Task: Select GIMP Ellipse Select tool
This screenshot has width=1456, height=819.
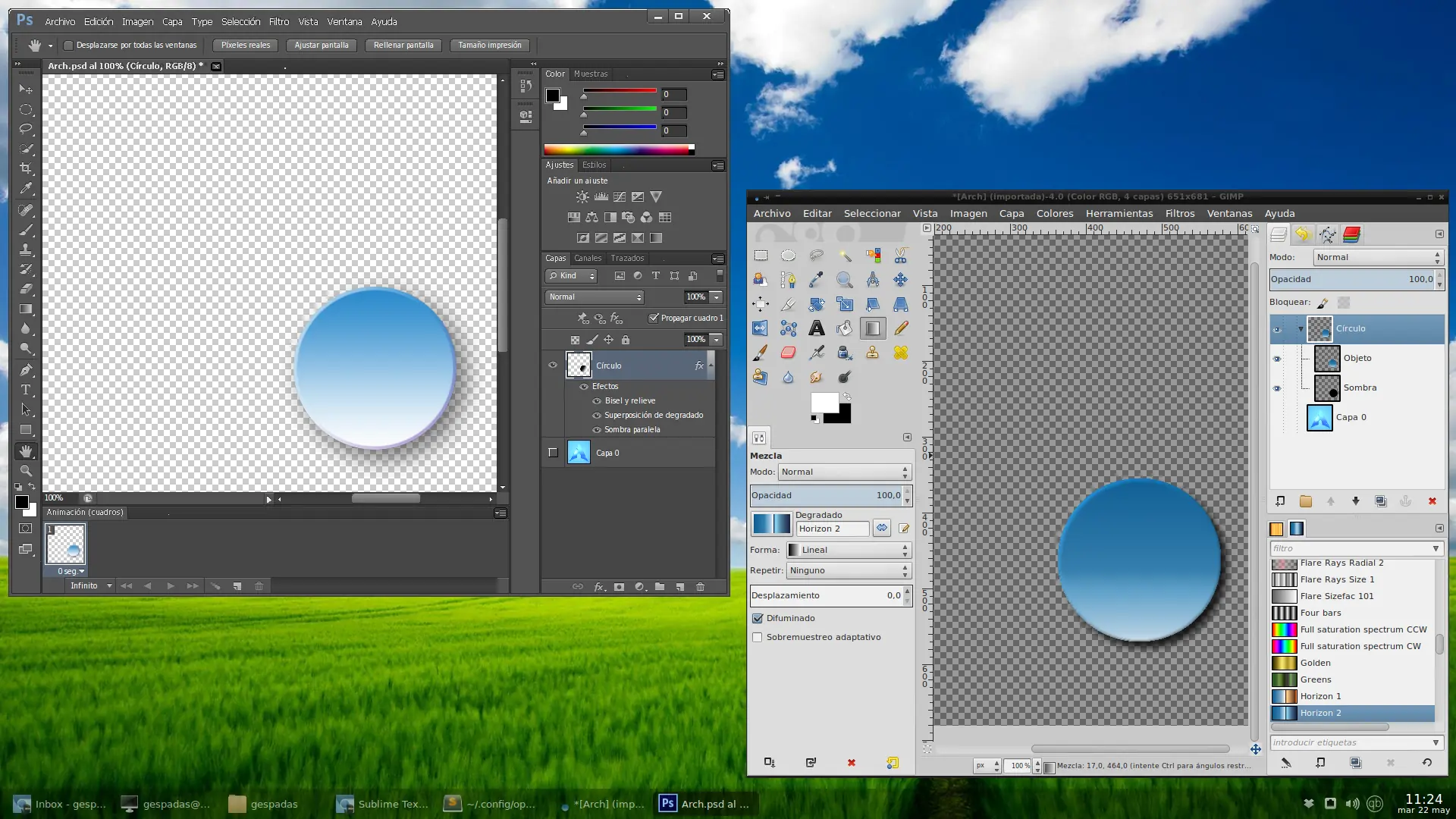Action: 788,256
